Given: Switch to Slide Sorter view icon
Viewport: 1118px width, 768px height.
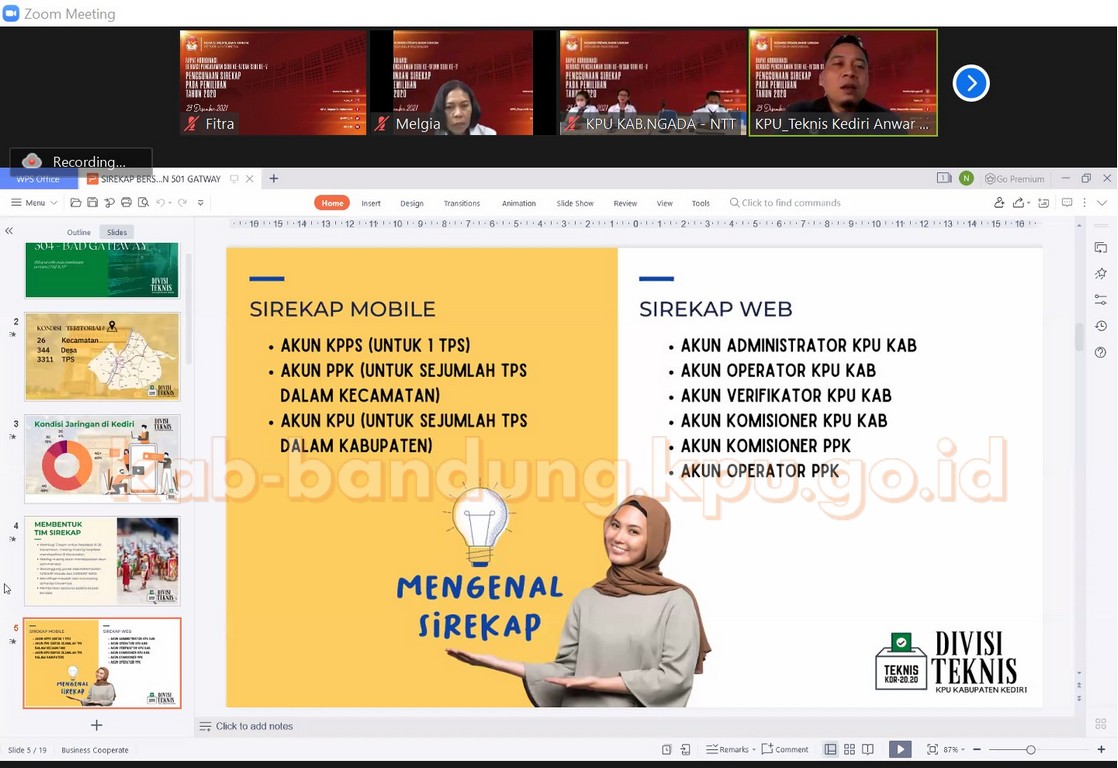Looking at the screenshot, I should pyautogui.click(x=849, y=749).
